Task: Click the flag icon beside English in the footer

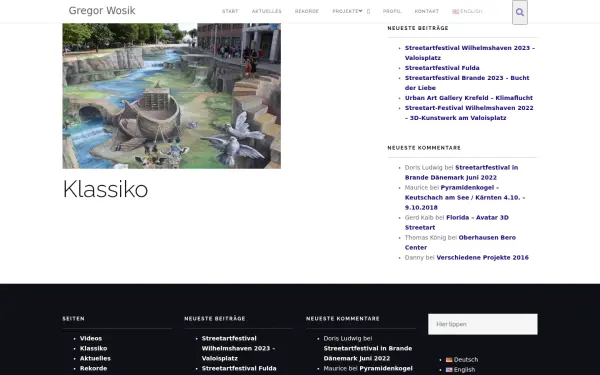Action: [x=449, y=370]
